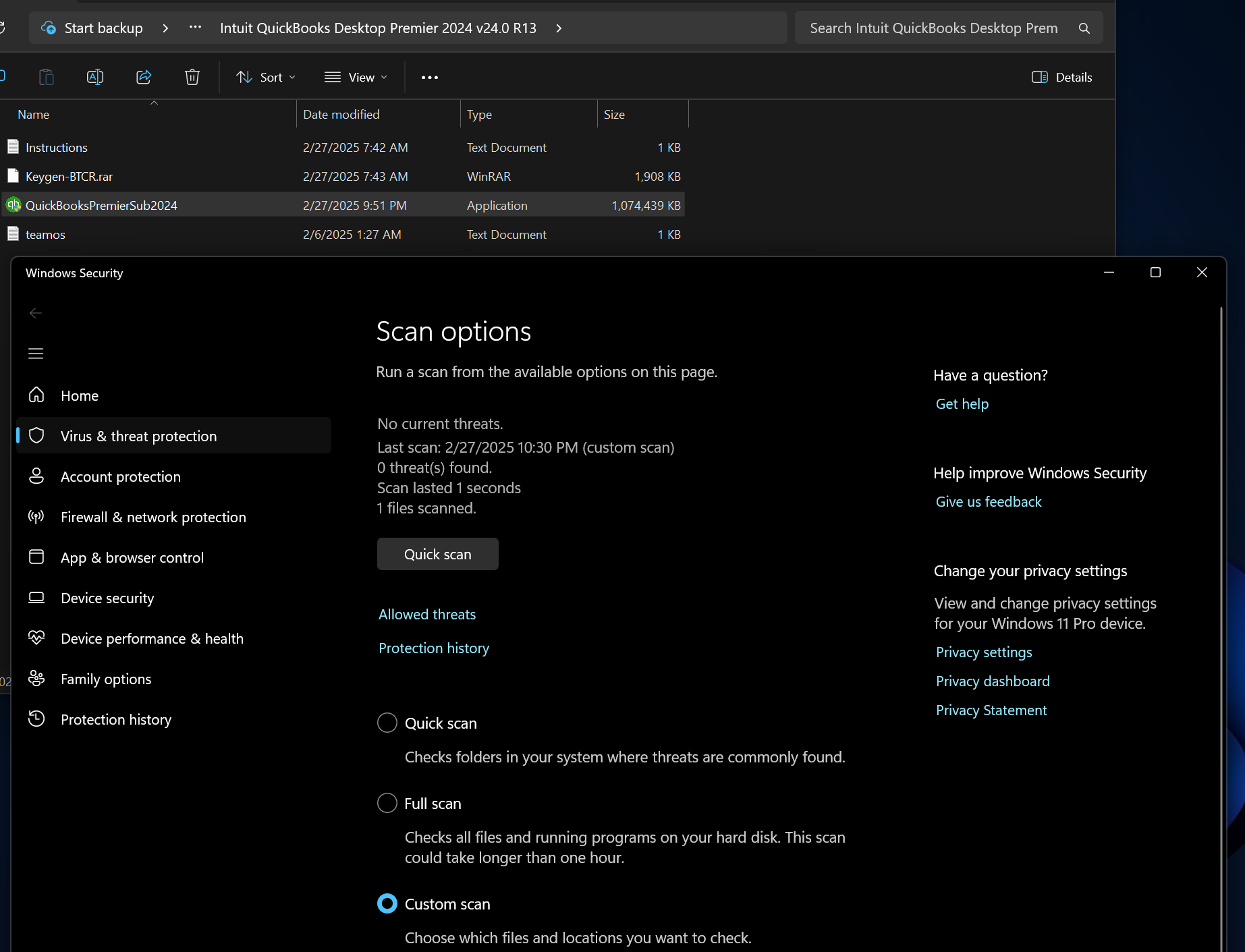Open Account protection in the sidebar
Viewport: 1245px width, 952px height.
(174, 476)
